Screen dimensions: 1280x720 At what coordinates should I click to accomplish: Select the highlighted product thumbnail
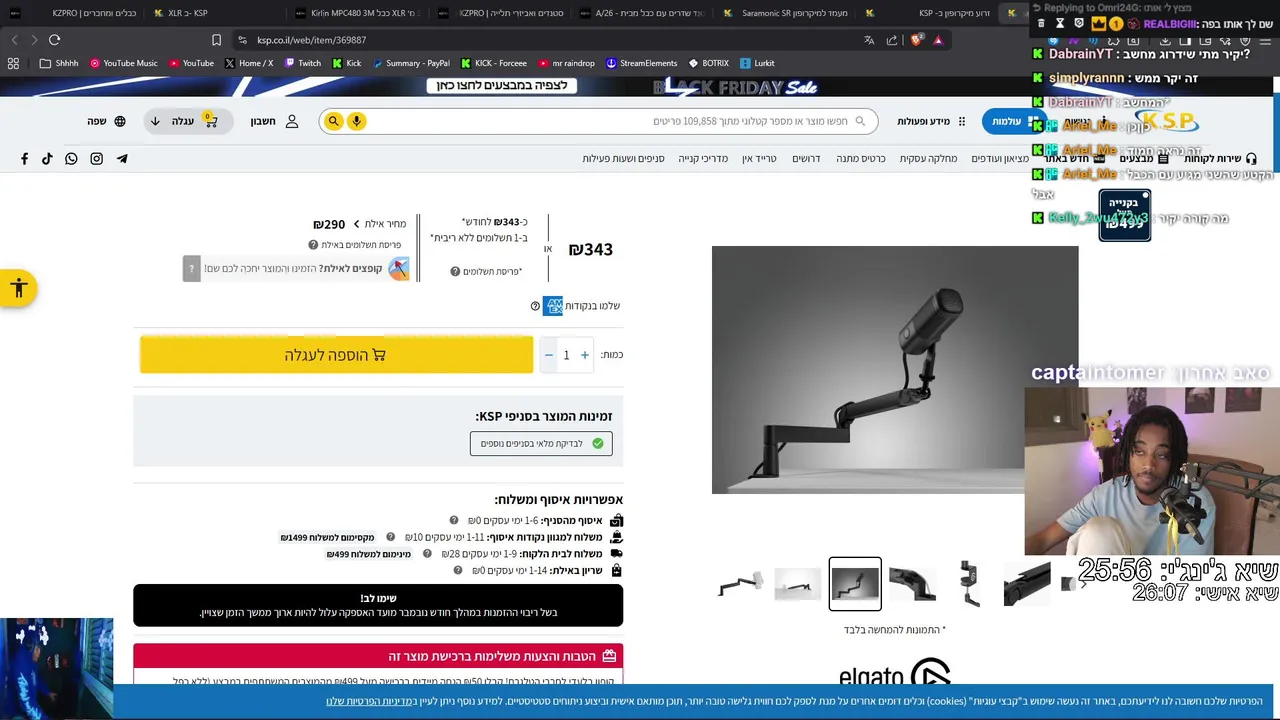click(855, 584)
